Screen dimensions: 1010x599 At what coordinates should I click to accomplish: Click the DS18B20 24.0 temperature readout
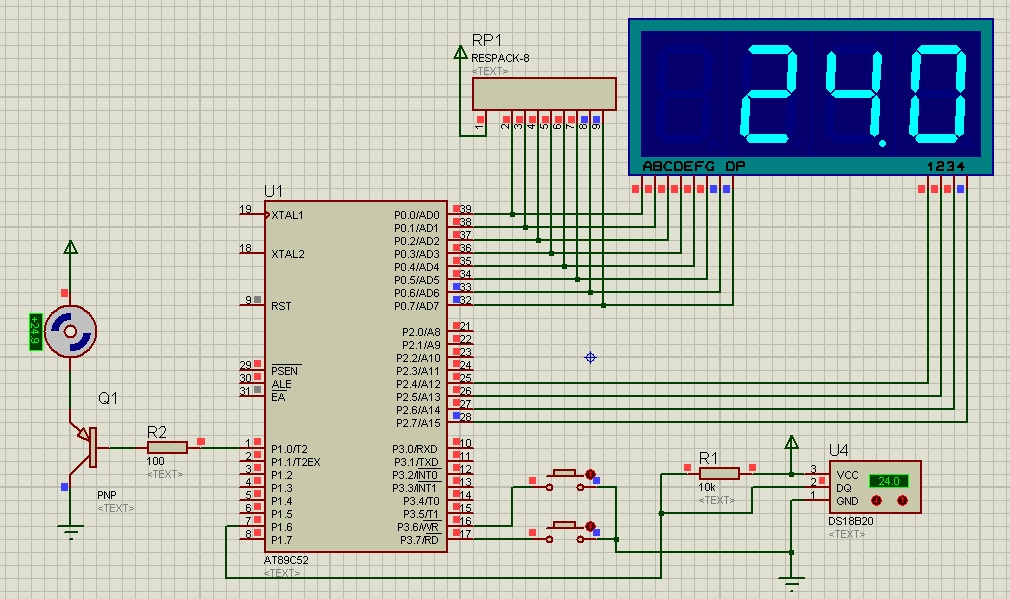click(889, 481)
